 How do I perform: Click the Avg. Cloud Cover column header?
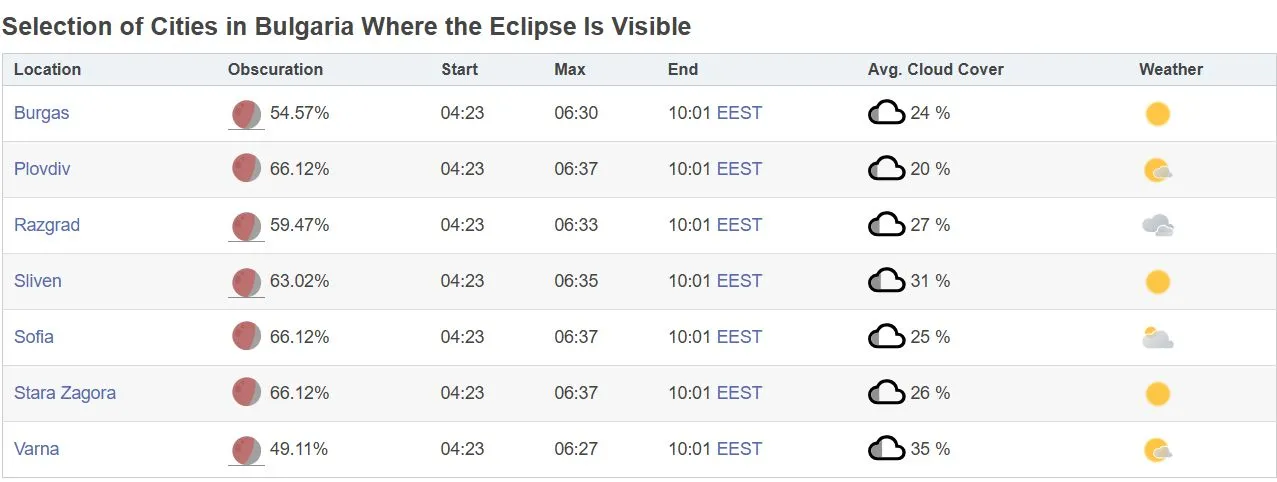click(935, 70)
